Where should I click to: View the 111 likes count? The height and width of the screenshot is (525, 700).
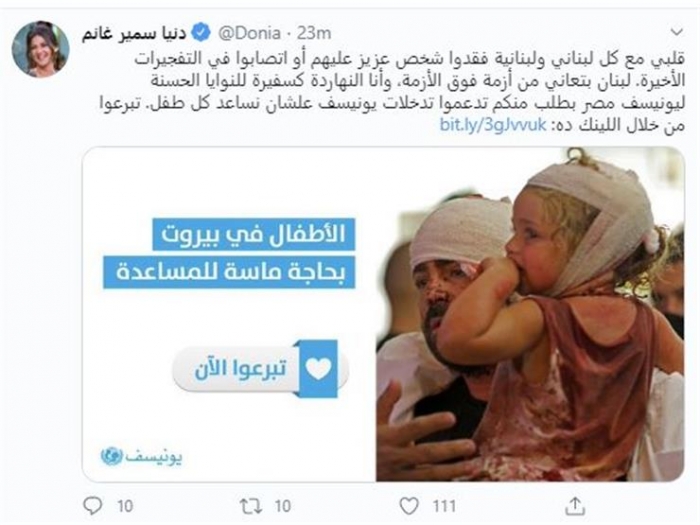point(444,506)
